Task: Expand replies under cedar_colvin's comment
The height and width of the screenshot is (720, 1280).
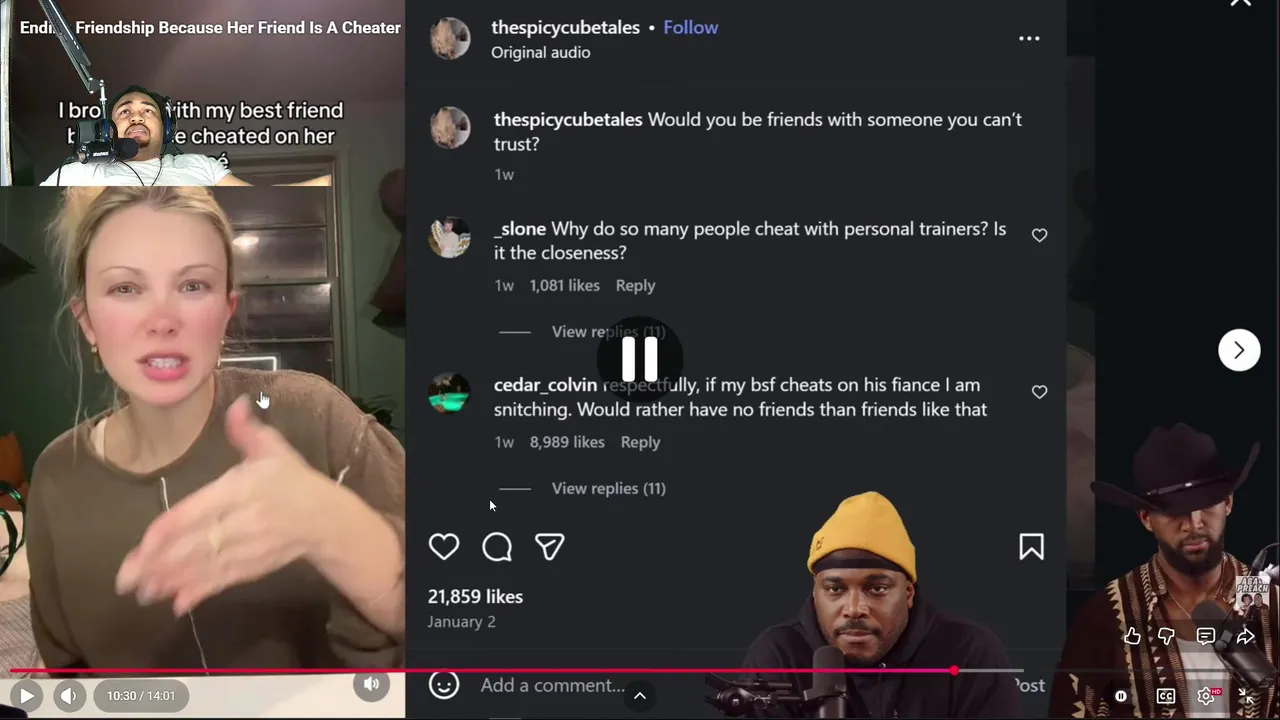Action: tap(608, 488)
